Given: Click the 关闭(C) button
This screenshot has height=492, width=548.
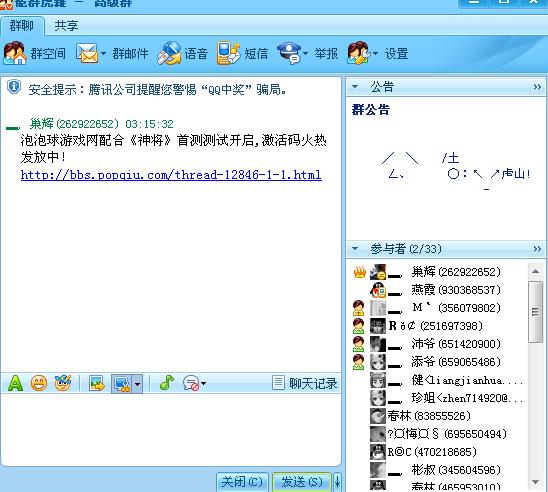Looking at the screenshot, I should [x=242, y=482].
